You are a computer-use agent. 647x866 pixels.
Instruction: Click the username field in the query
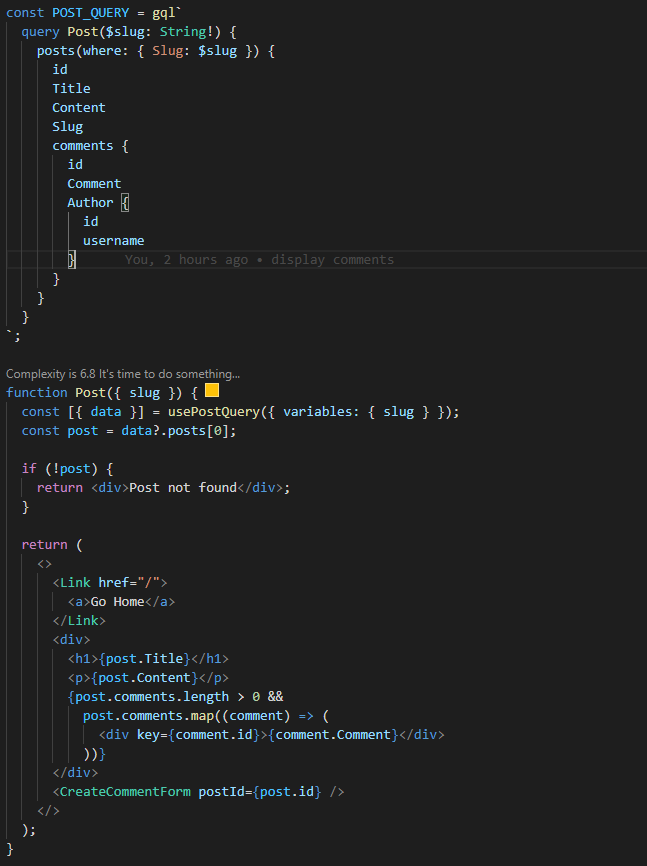click(x=113, y=241)
